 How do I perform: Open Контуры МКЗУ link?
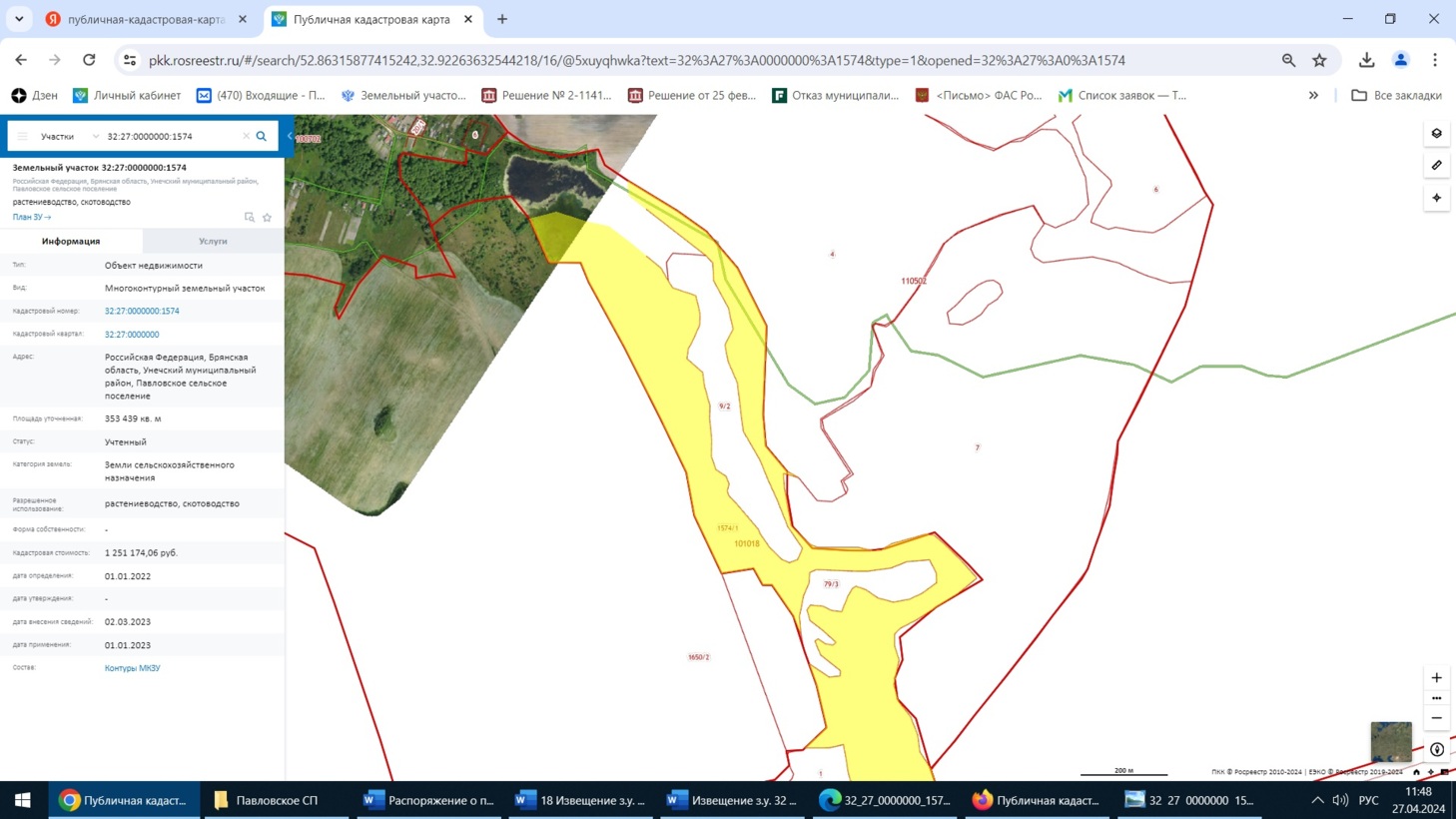[132, 668]
